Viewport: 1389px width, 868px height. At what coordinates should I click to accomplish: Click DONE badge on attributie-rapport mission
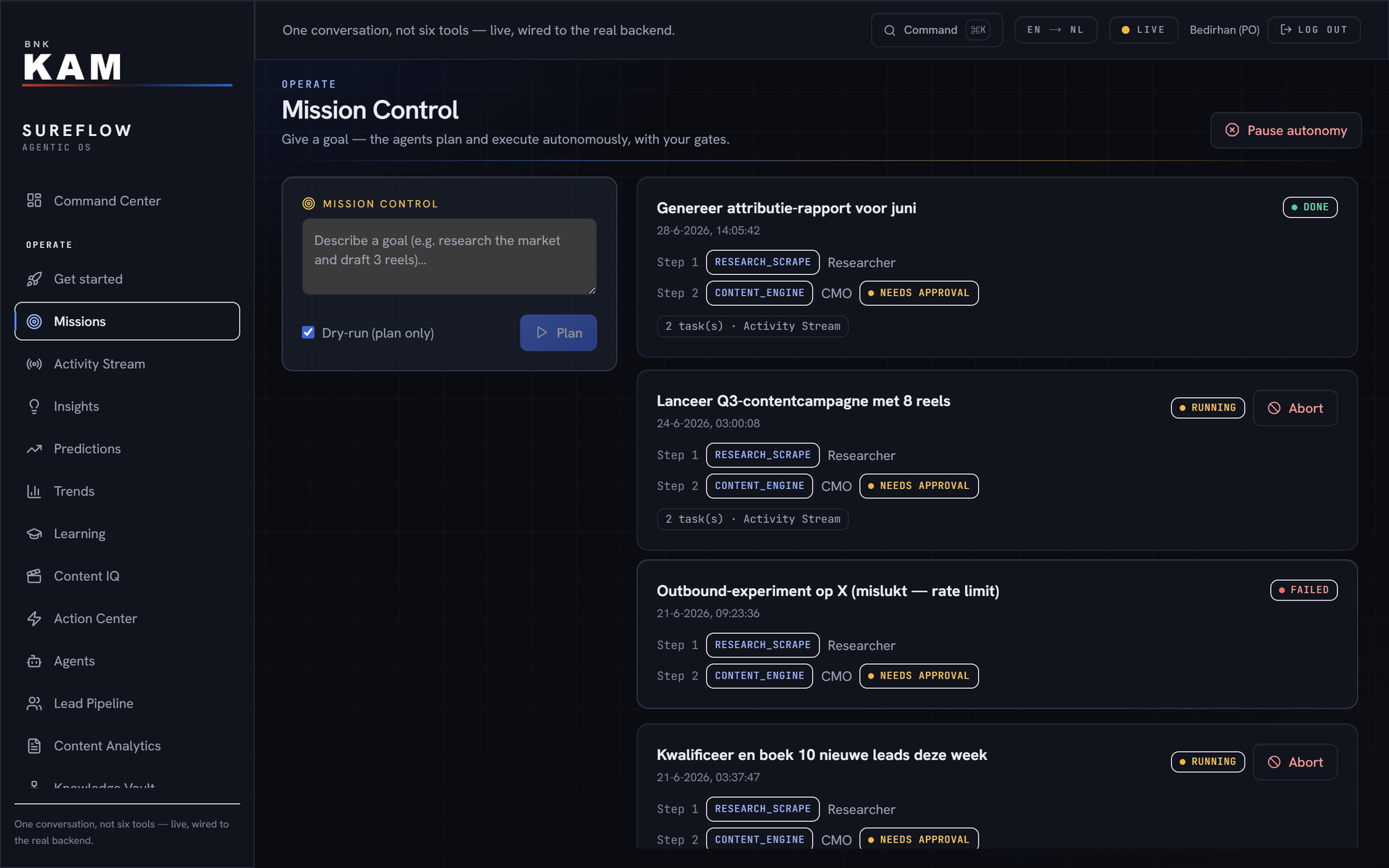tap(1310, 207)
